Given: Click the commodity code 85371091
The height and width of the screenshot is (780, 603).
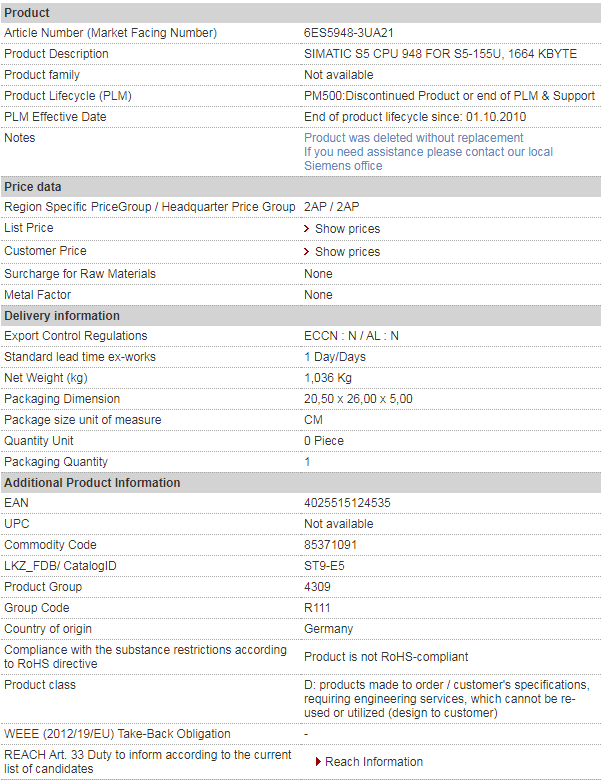Looking at the screenshot, I should tap(330, 545).
